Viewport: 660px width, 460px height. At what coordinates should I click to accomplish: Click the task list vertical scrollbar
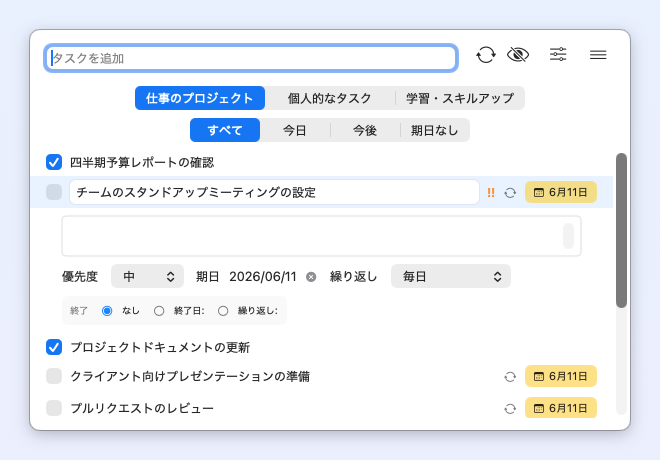(621, 230)
